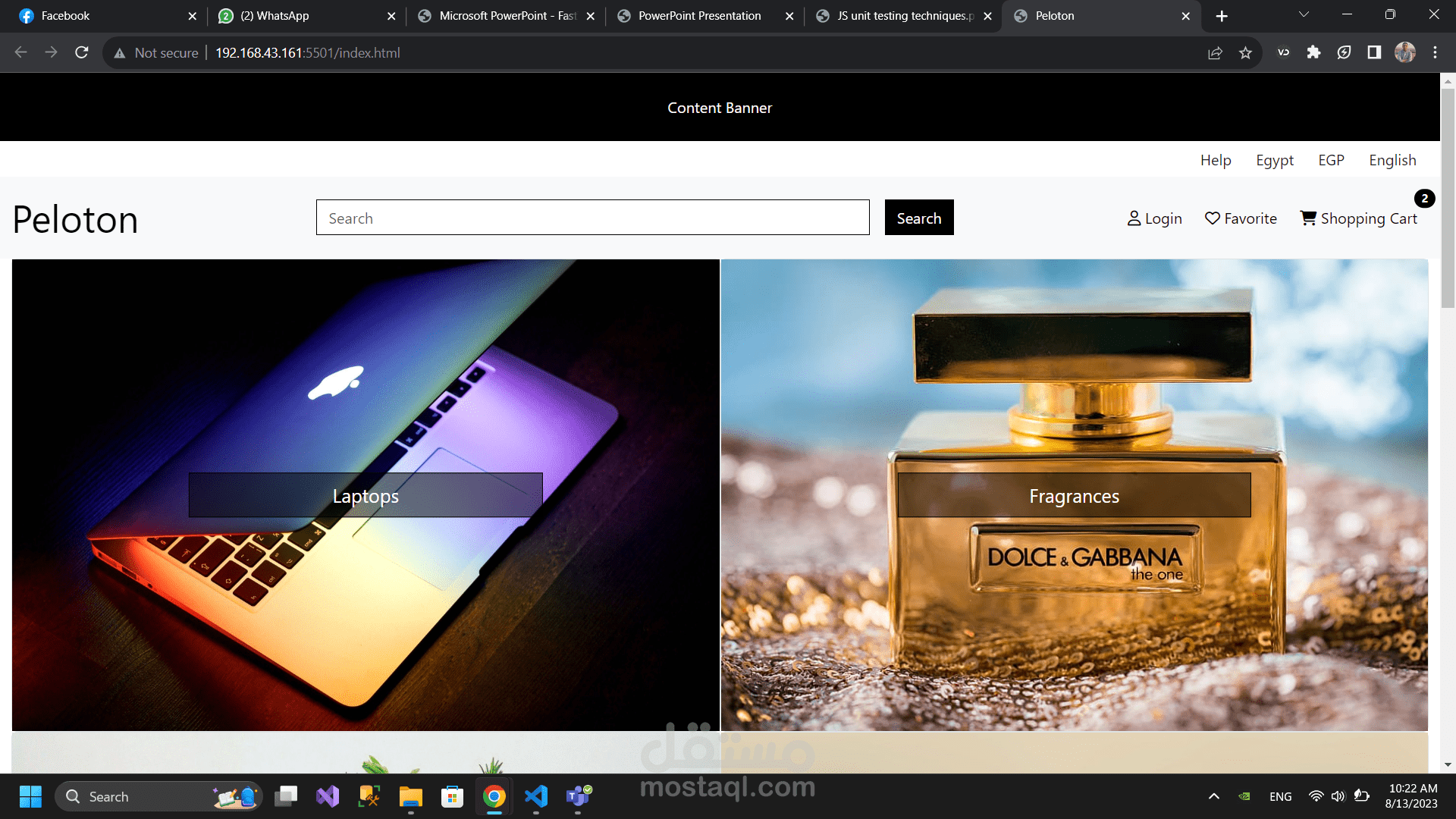1456x819 pixels.
Task: Open the Favorite heart icon
Action: pos(1213,218)
